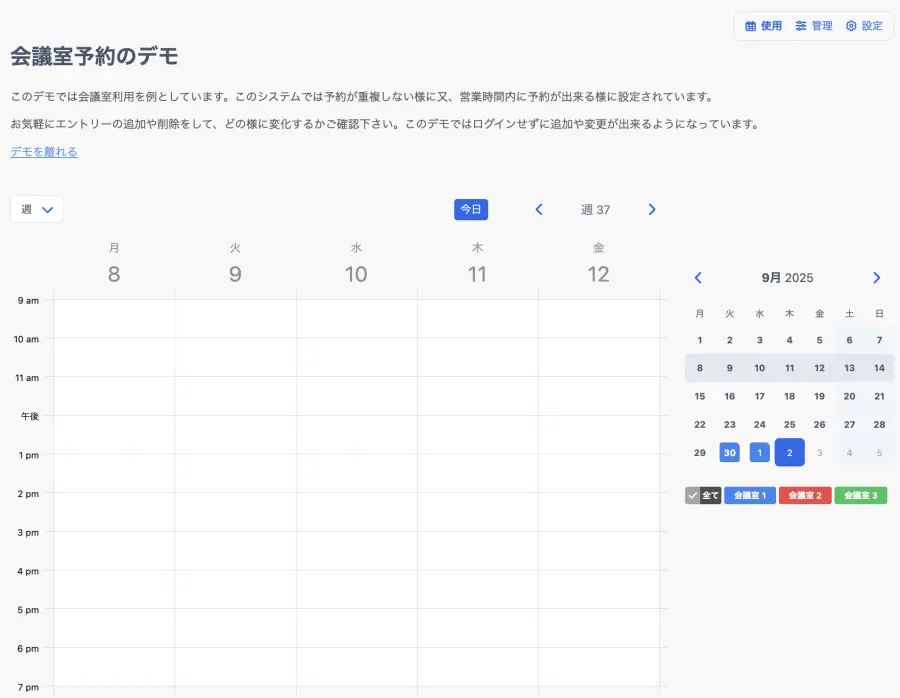Toggle 会議室 1 blue room filter
The width and height of the screenshot is (900, 698).
click(750, 495)
